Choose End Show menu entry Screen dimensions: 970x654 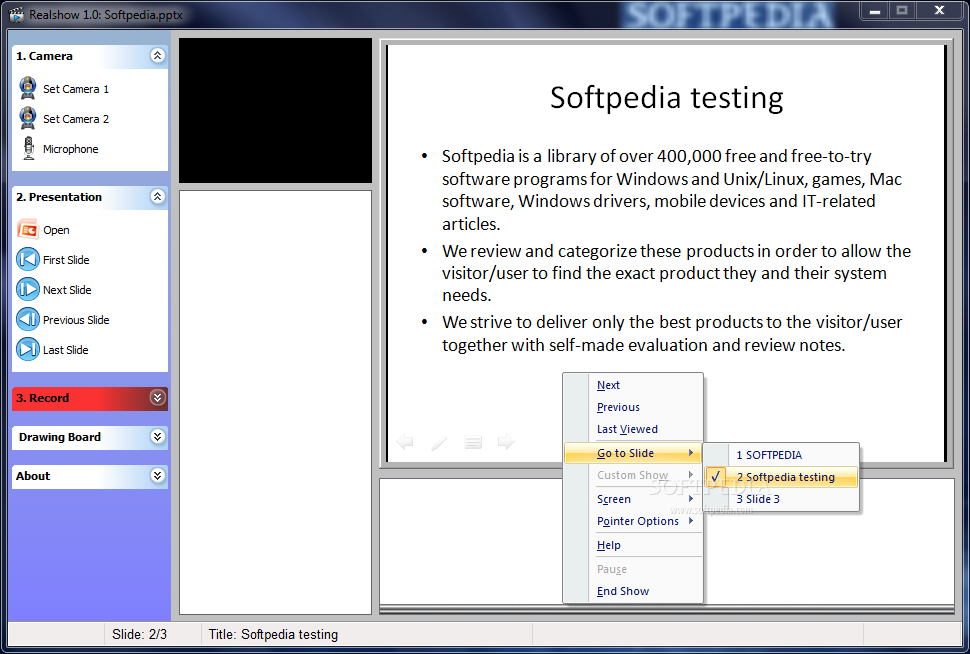pos(633,591)
